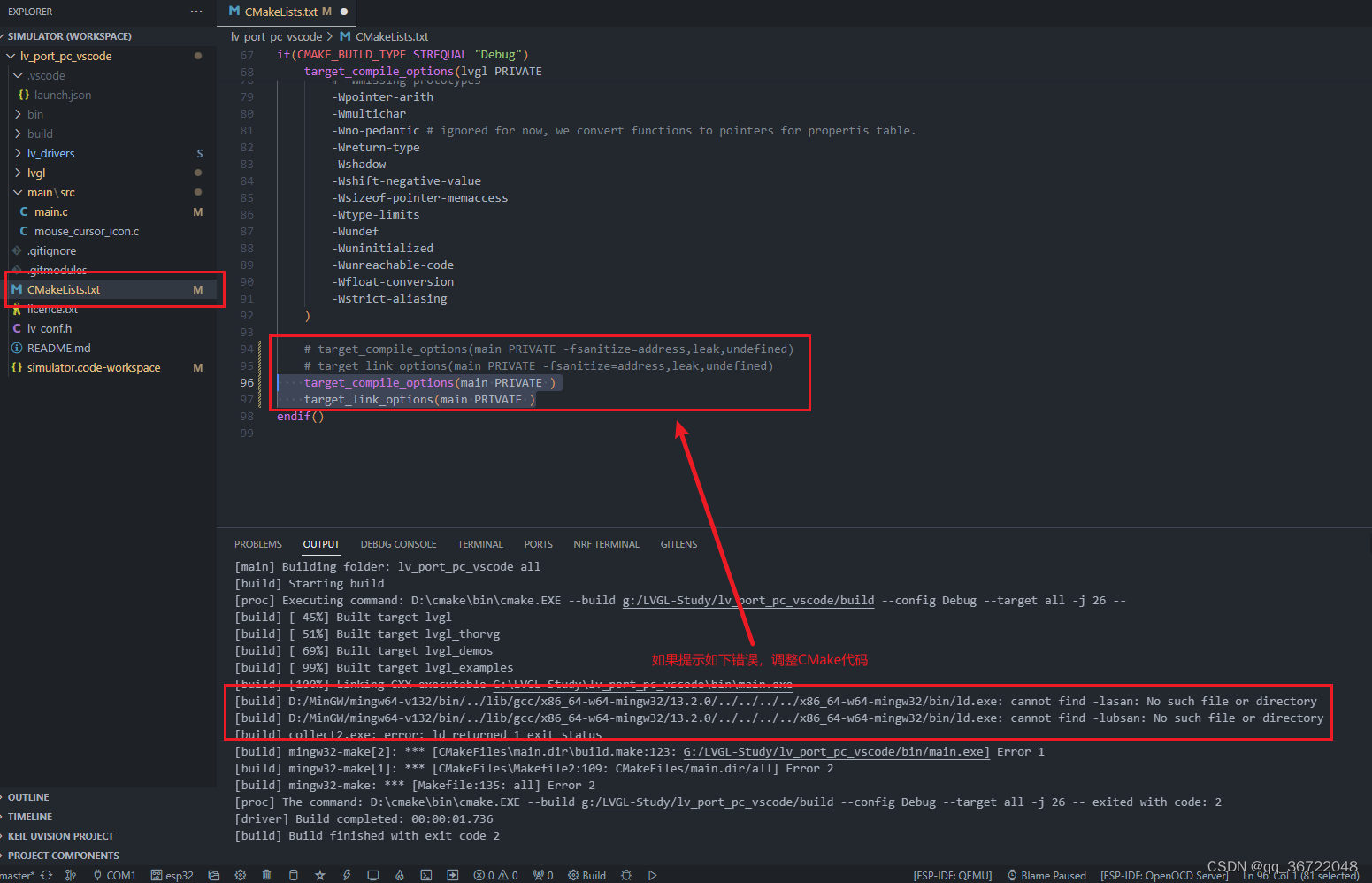Switch to DEBUG CONSOLE tab

point(398,544)
